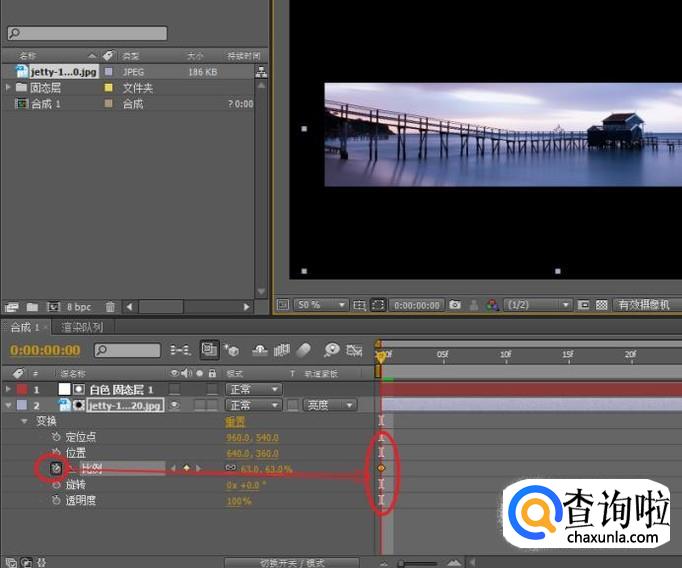682x568 pixels.
Task: Click the scale constrain proportions link icon
Action: tap(229, 468)
